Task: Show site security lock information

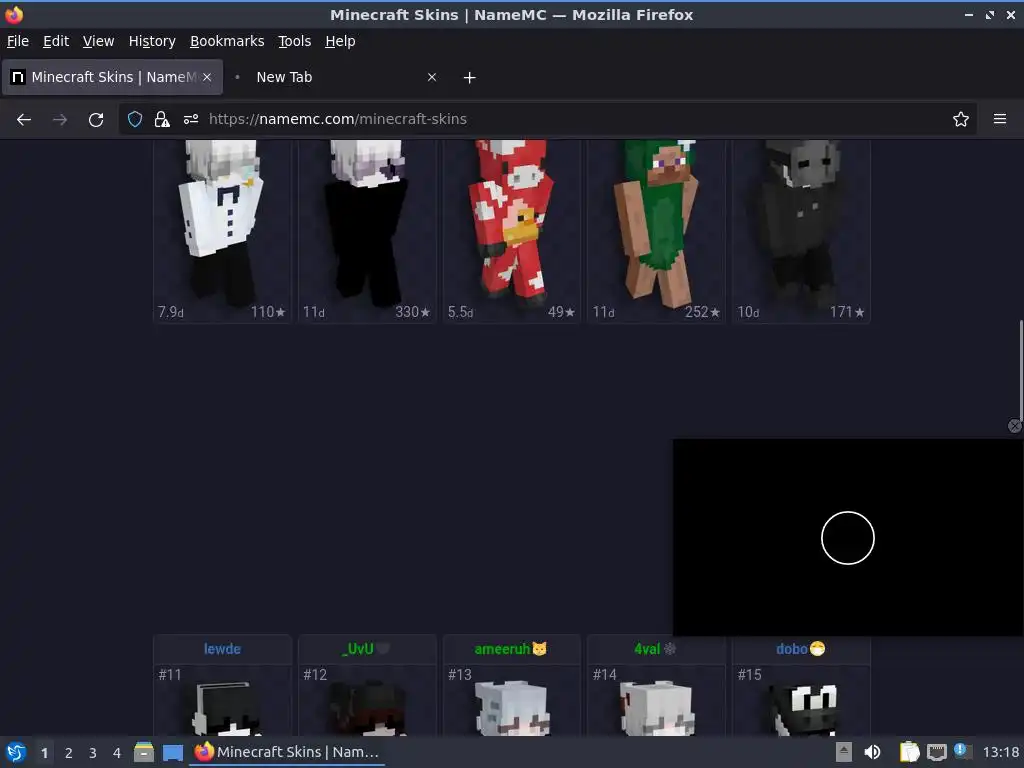Action: pos(162,119)
